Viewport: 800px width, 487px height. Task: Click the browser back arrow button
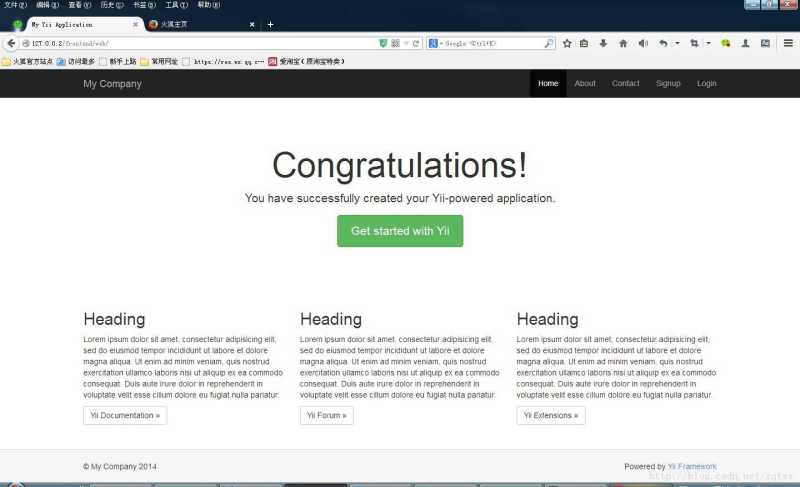[x=12, y=44]
